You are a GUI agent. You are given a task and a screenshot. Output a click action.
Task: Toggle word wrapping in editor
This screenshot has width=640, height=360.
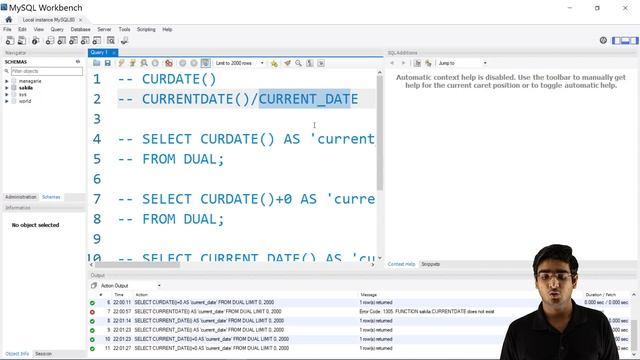[x=321, y=63]
